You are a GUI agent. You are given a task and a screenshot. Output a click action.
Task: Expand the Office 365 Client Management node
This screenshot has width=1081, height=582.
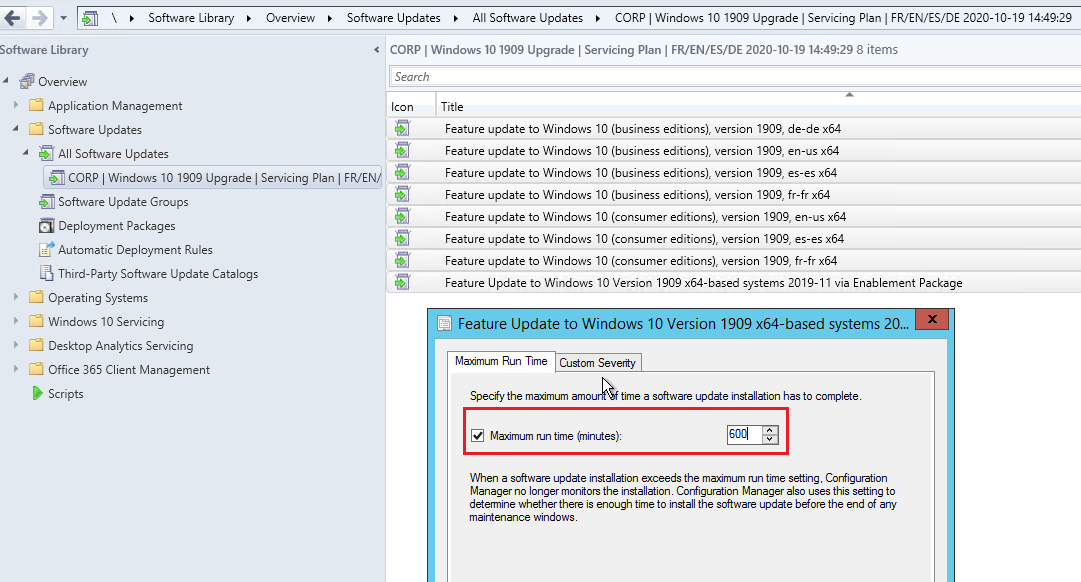(16, 369)
